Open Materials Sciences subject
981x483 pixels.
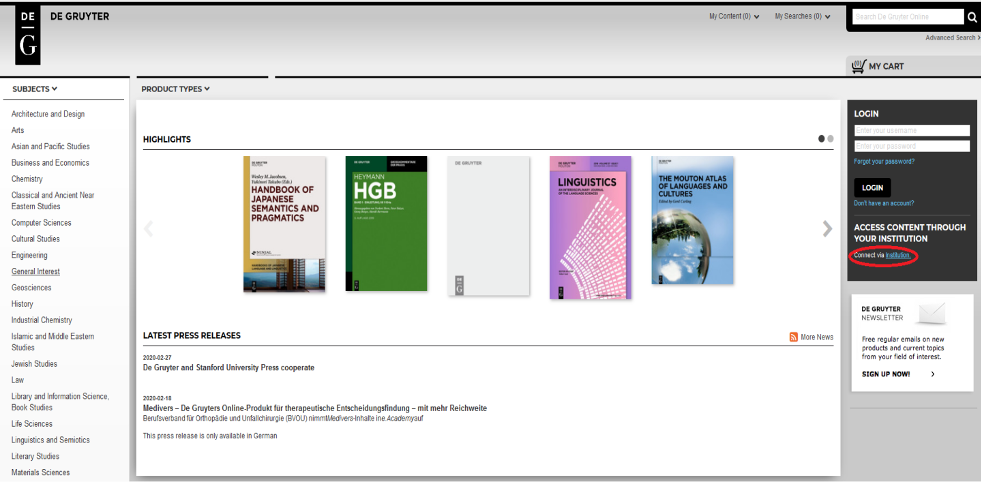pos(41,473)
